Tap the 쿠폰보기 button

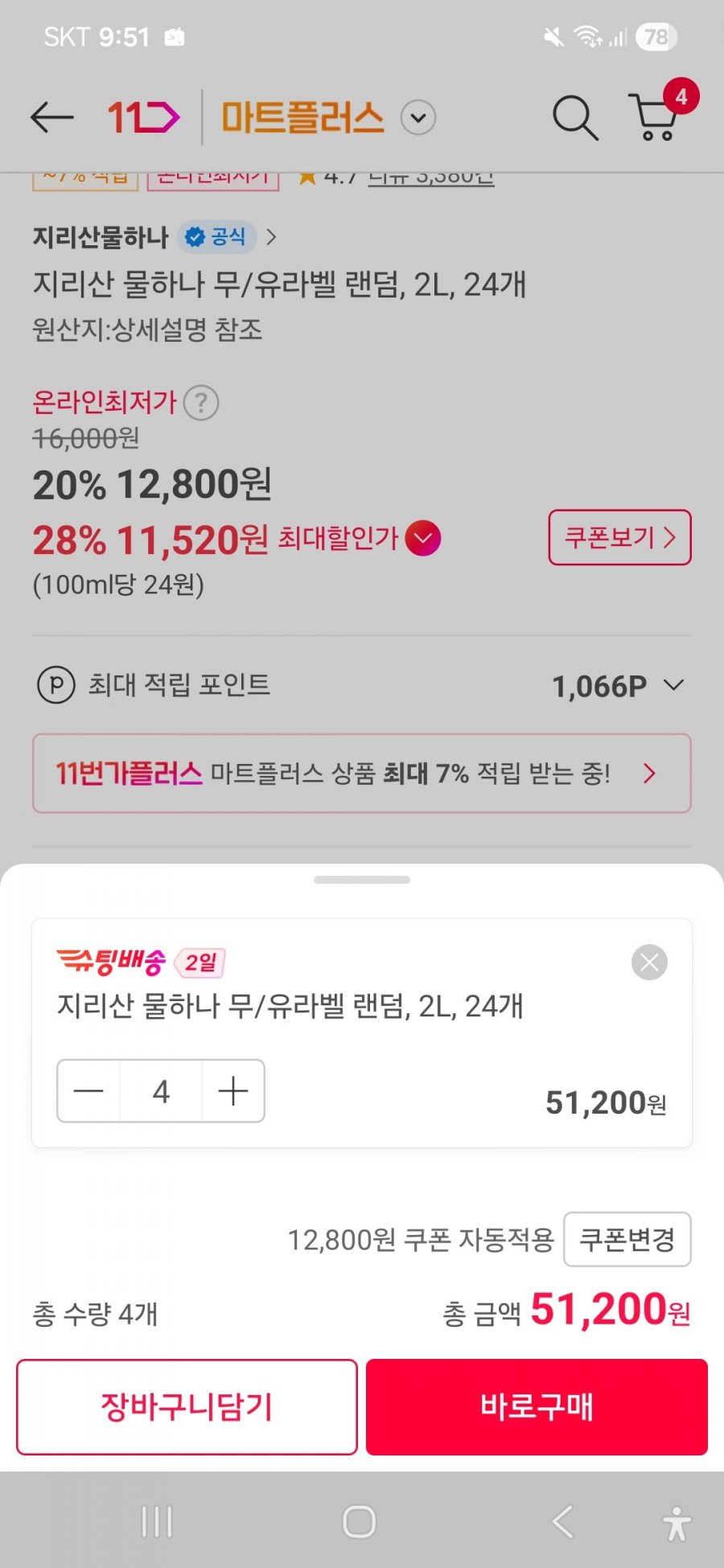[619, 537]
